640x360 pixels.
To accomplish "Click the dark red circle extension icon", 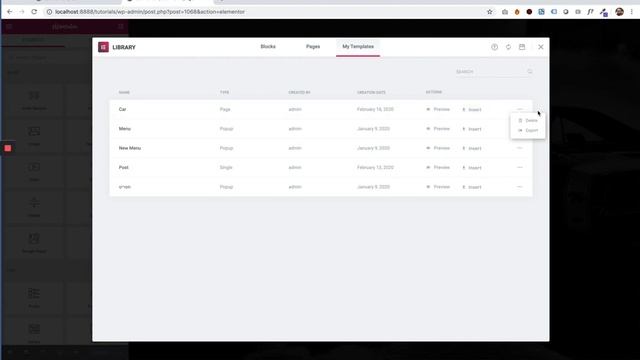I will [x=529, y=12].
